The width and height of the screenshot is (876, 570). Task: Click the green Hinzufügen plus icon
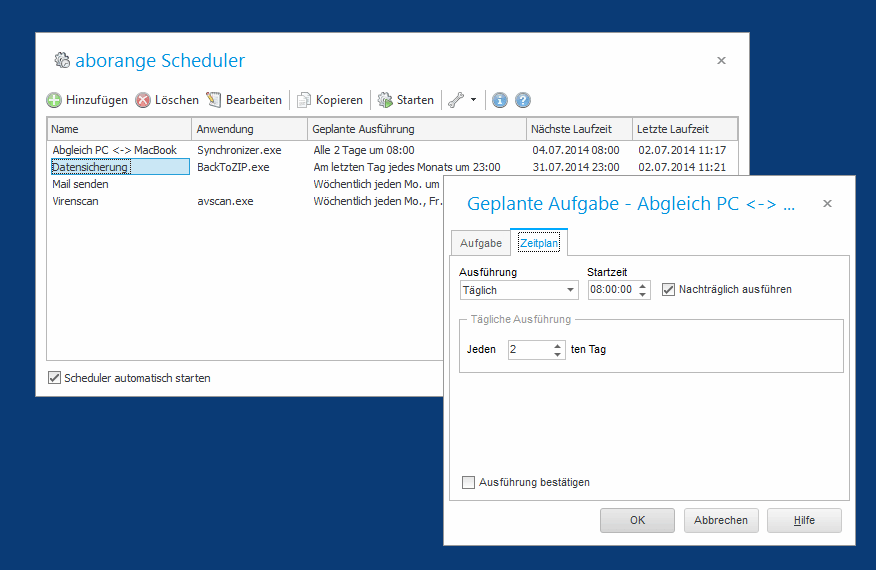point(54,100)
